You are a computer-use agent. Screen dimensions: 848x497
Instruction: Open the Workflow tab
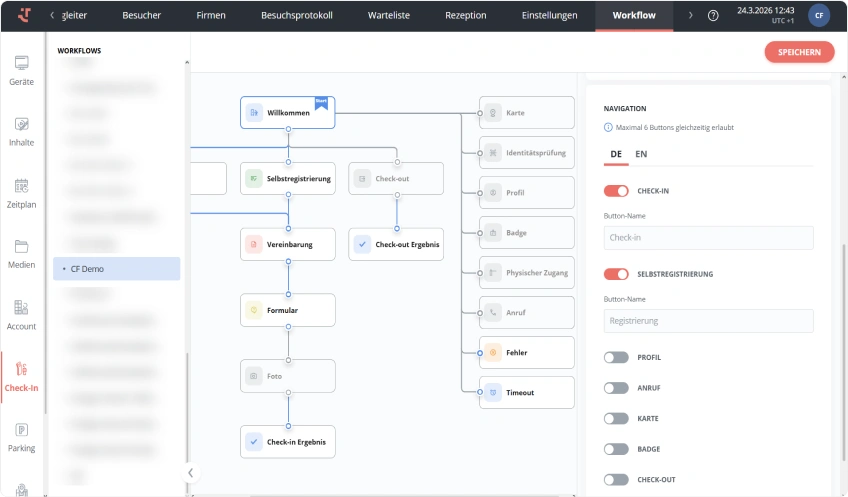634,16
